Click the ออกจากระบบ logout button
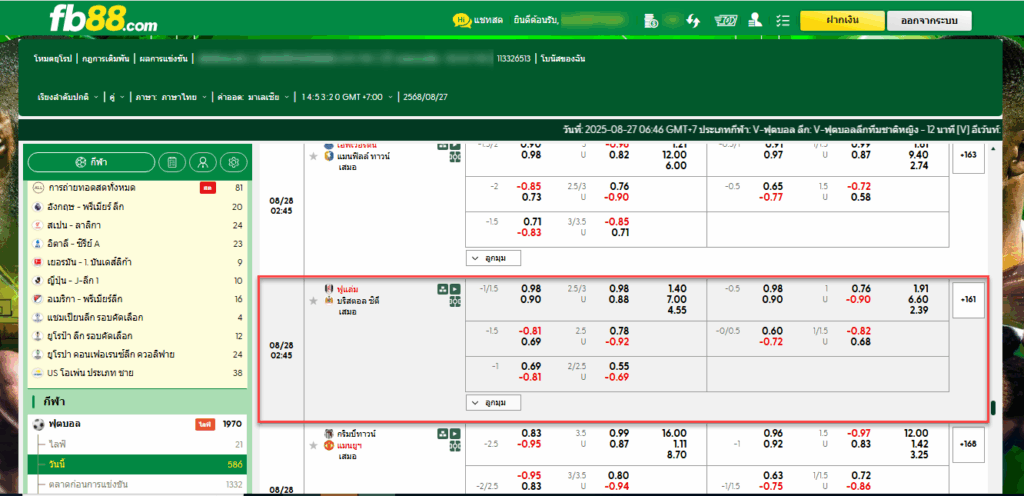The width and height of the screenshot is (1024, 496). click(929, 21)
